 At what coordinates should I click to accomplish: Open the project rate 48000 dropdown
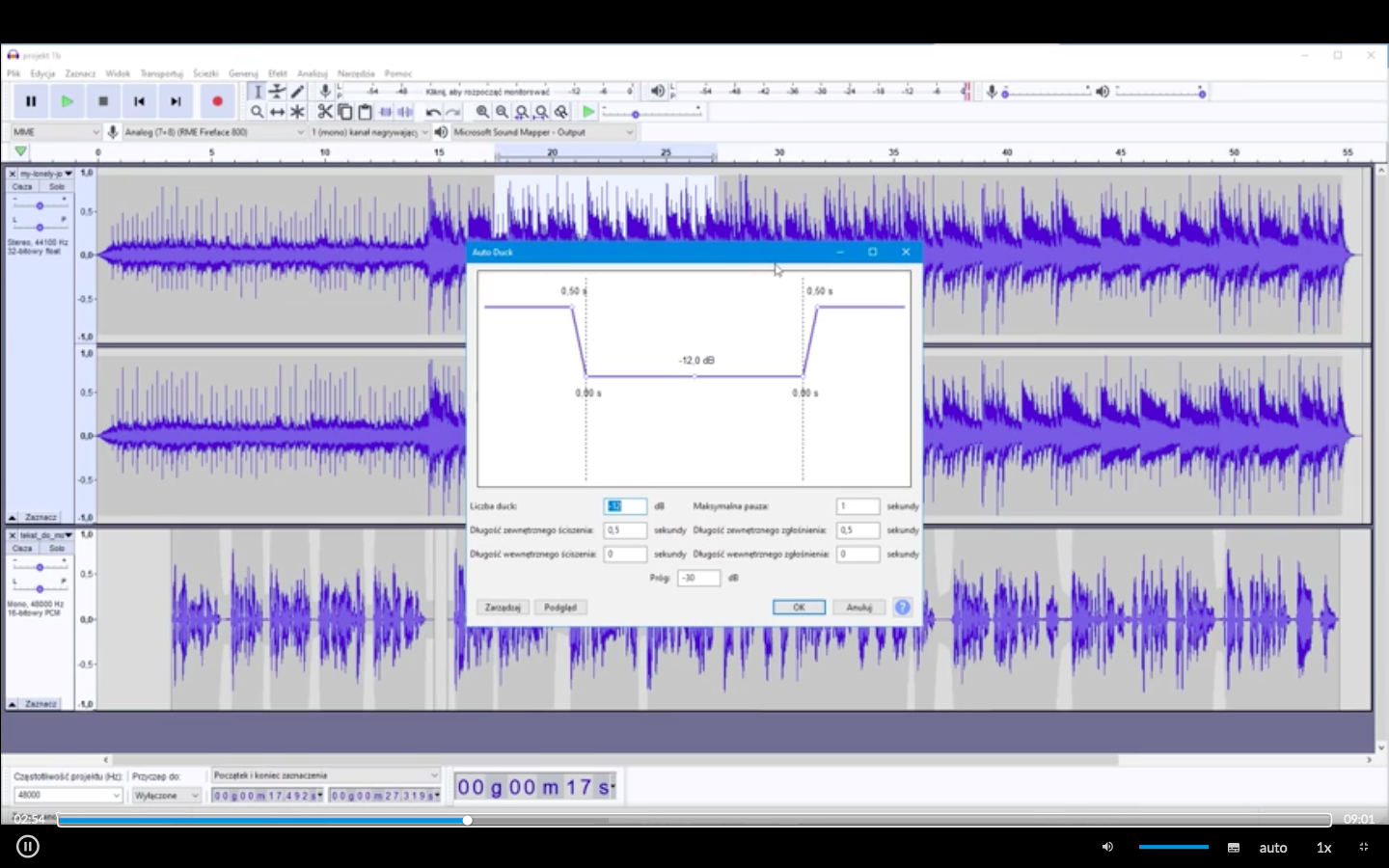(x=68, y=796)
